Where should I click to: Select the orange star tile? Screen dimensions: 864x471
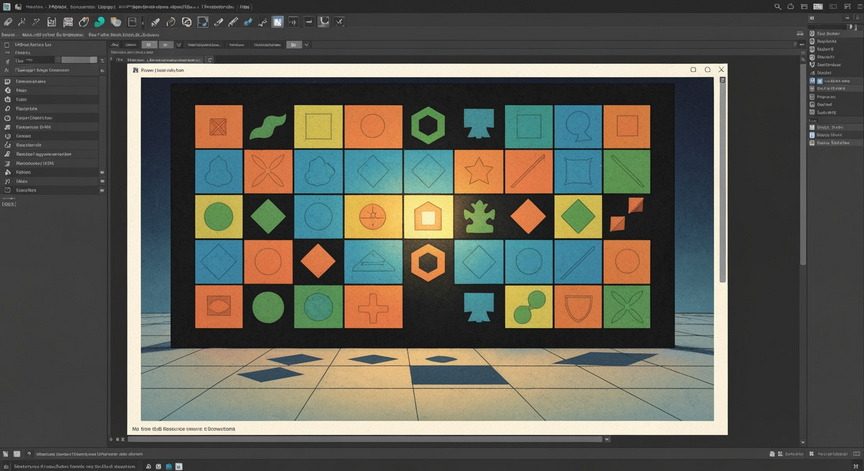[478, 171]
